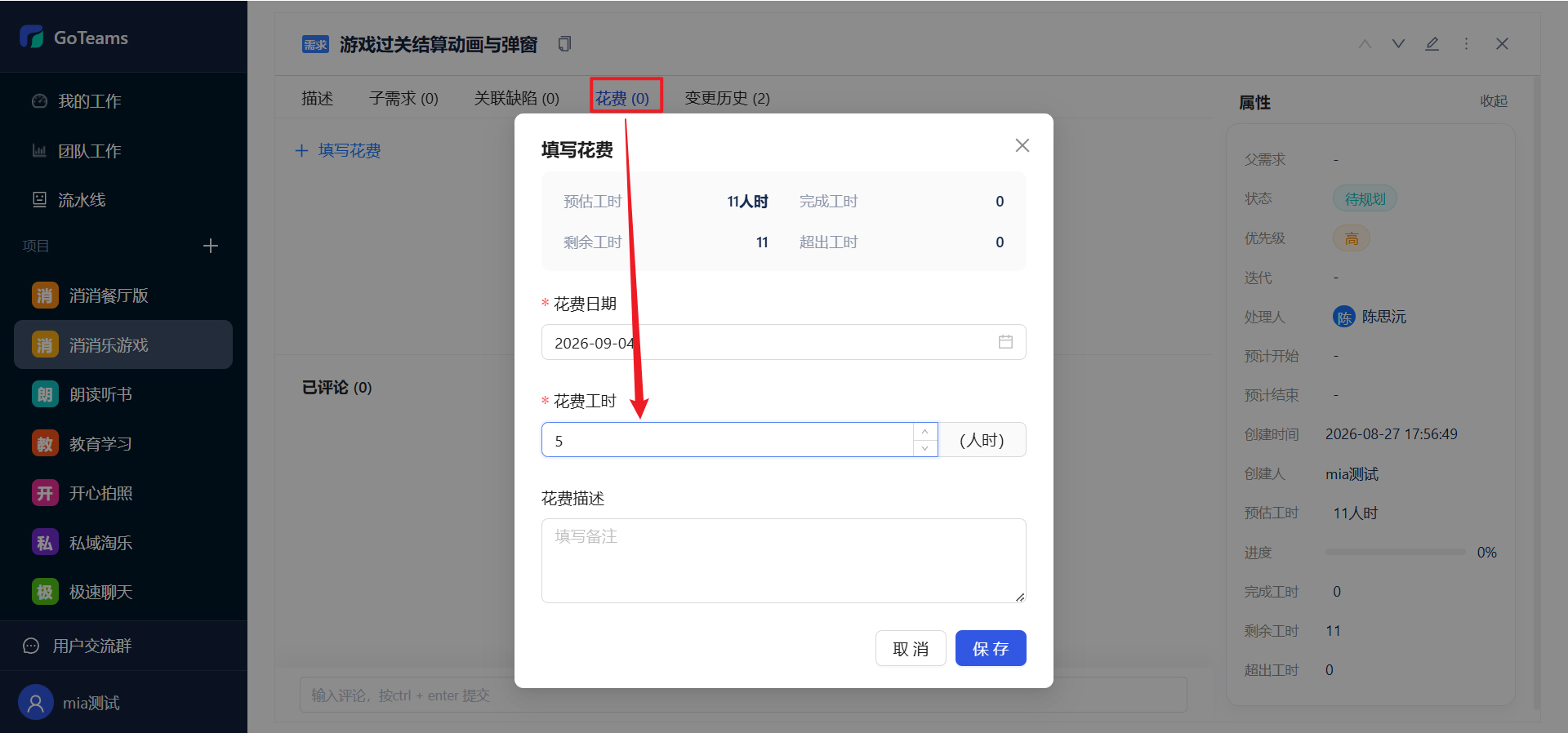Collapse properties panel via 收起
Screen dimensions: 1568x733
click(1494, 101)
